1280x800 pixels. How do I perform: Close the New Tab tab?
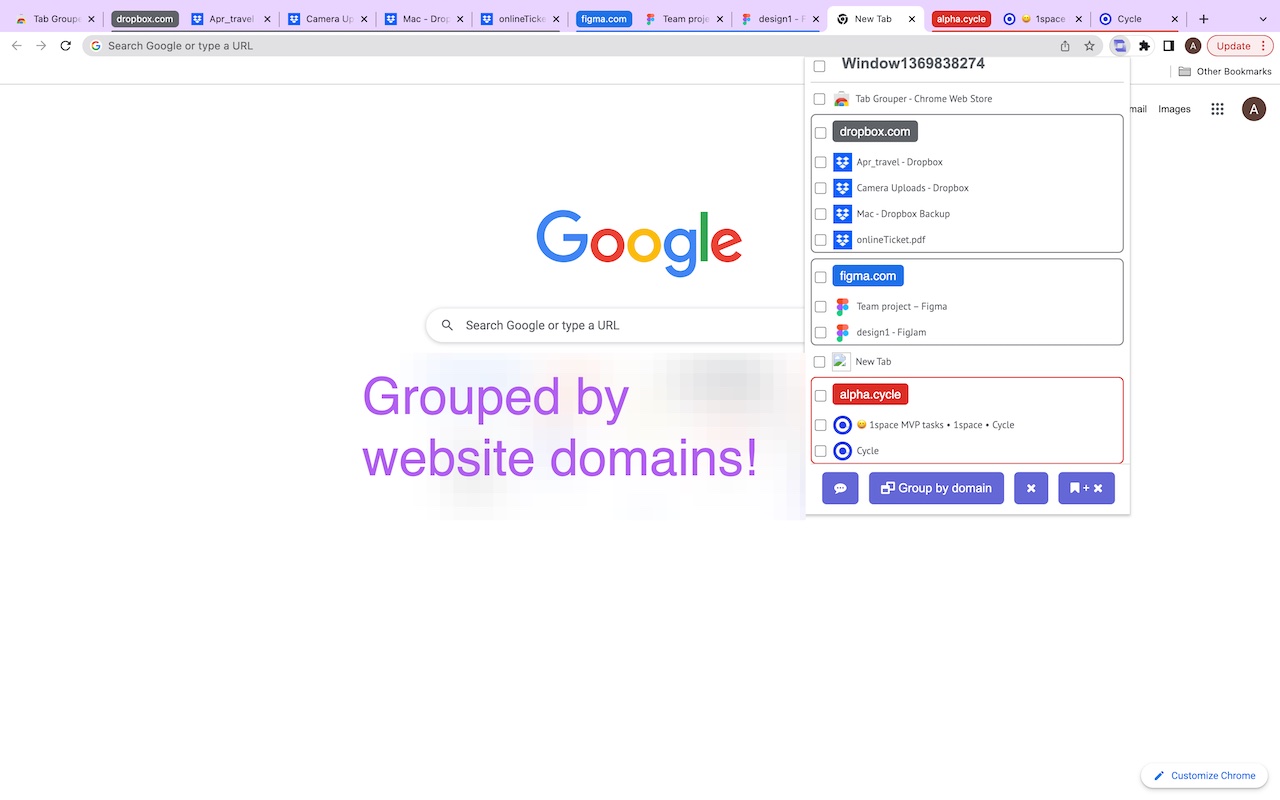(911, 19)
